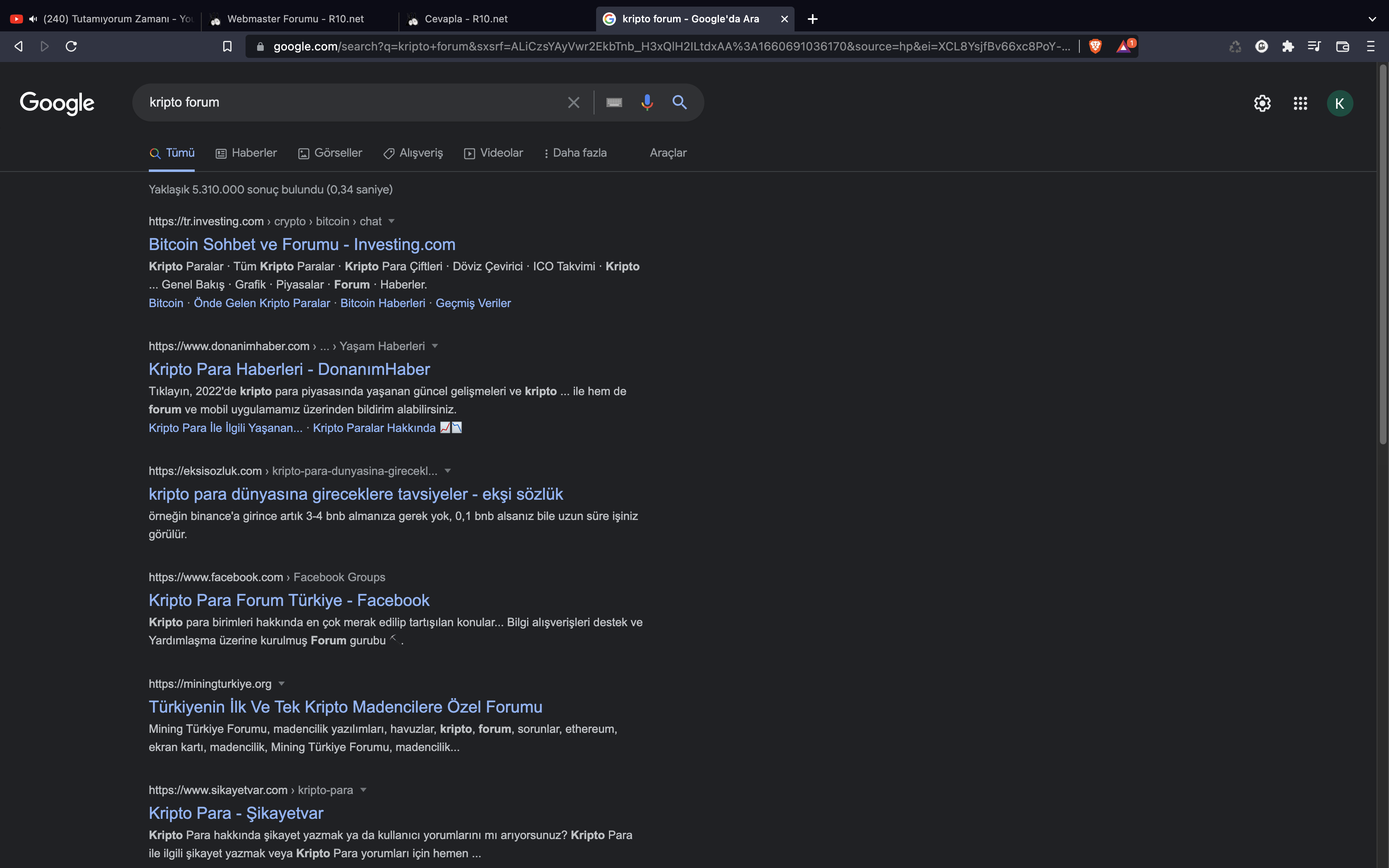Open Kripto Para İle İlgili Yaşanan sitelink
Viewport: 1389px width, 868px height.
point(226,428)
